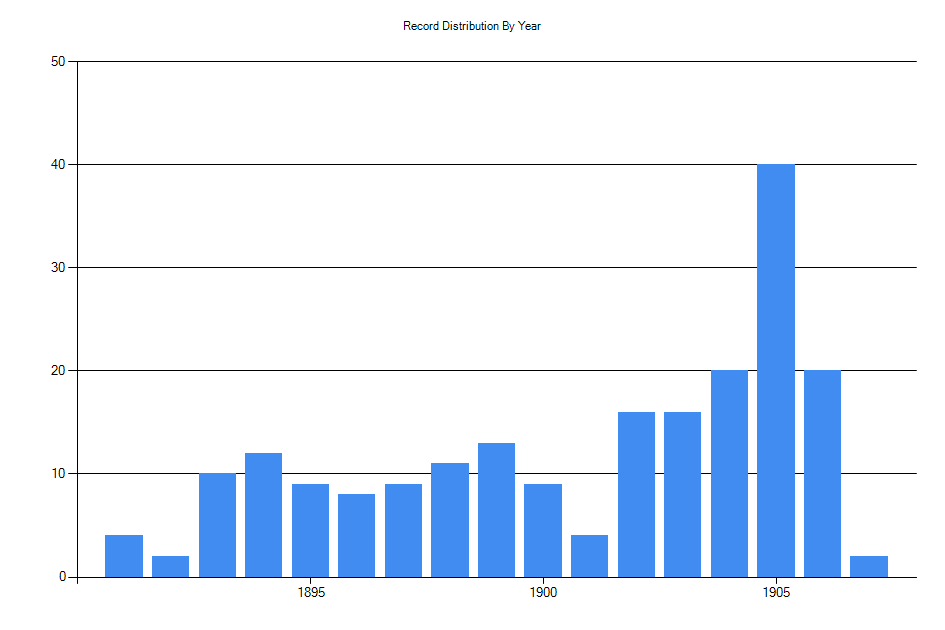
Task: Click the y-axis label 10
Action: (58, 473)
